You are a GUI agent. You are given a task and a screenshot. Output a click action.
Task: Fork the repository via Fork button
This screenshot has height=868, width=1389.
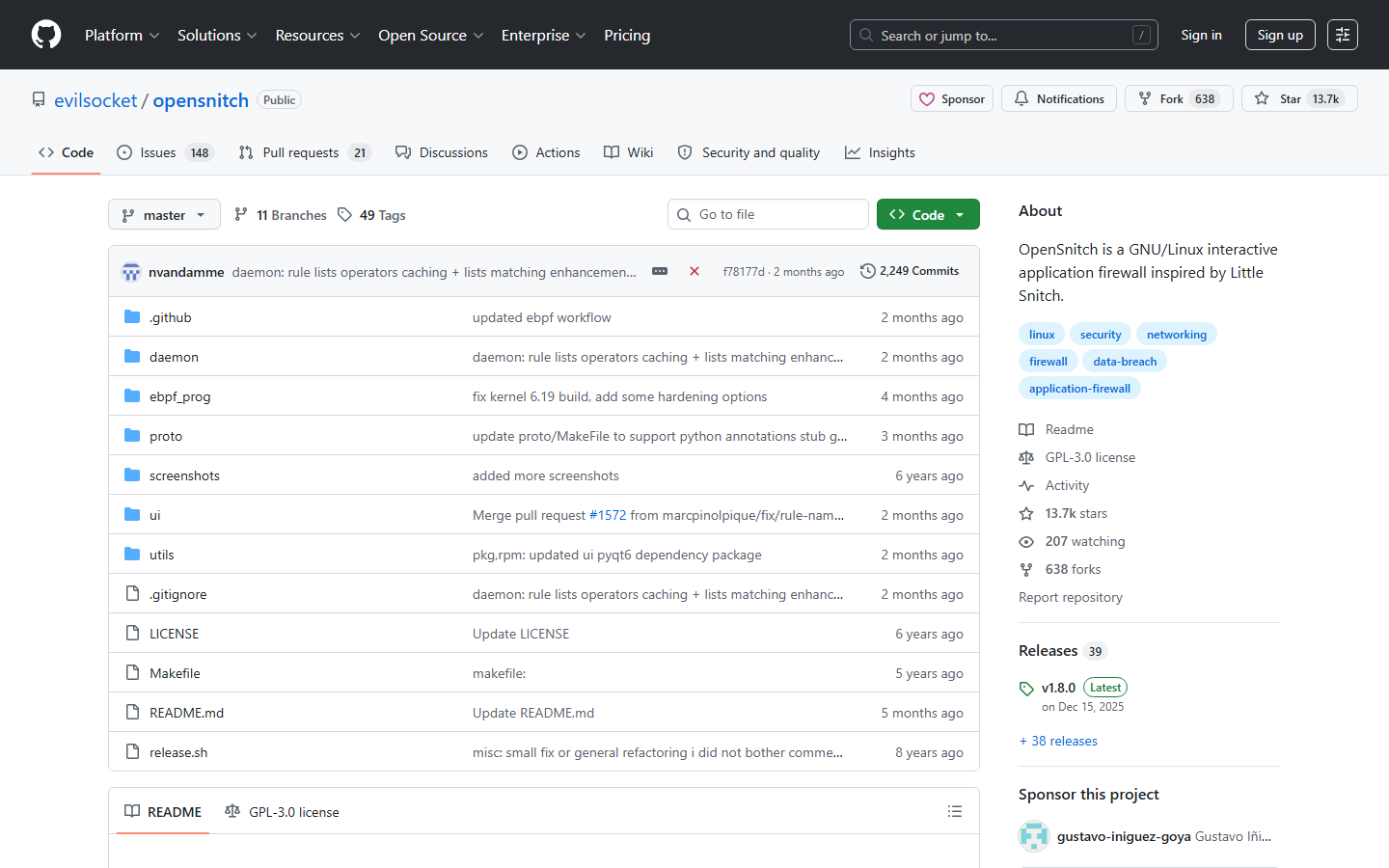click(1179, 98)
